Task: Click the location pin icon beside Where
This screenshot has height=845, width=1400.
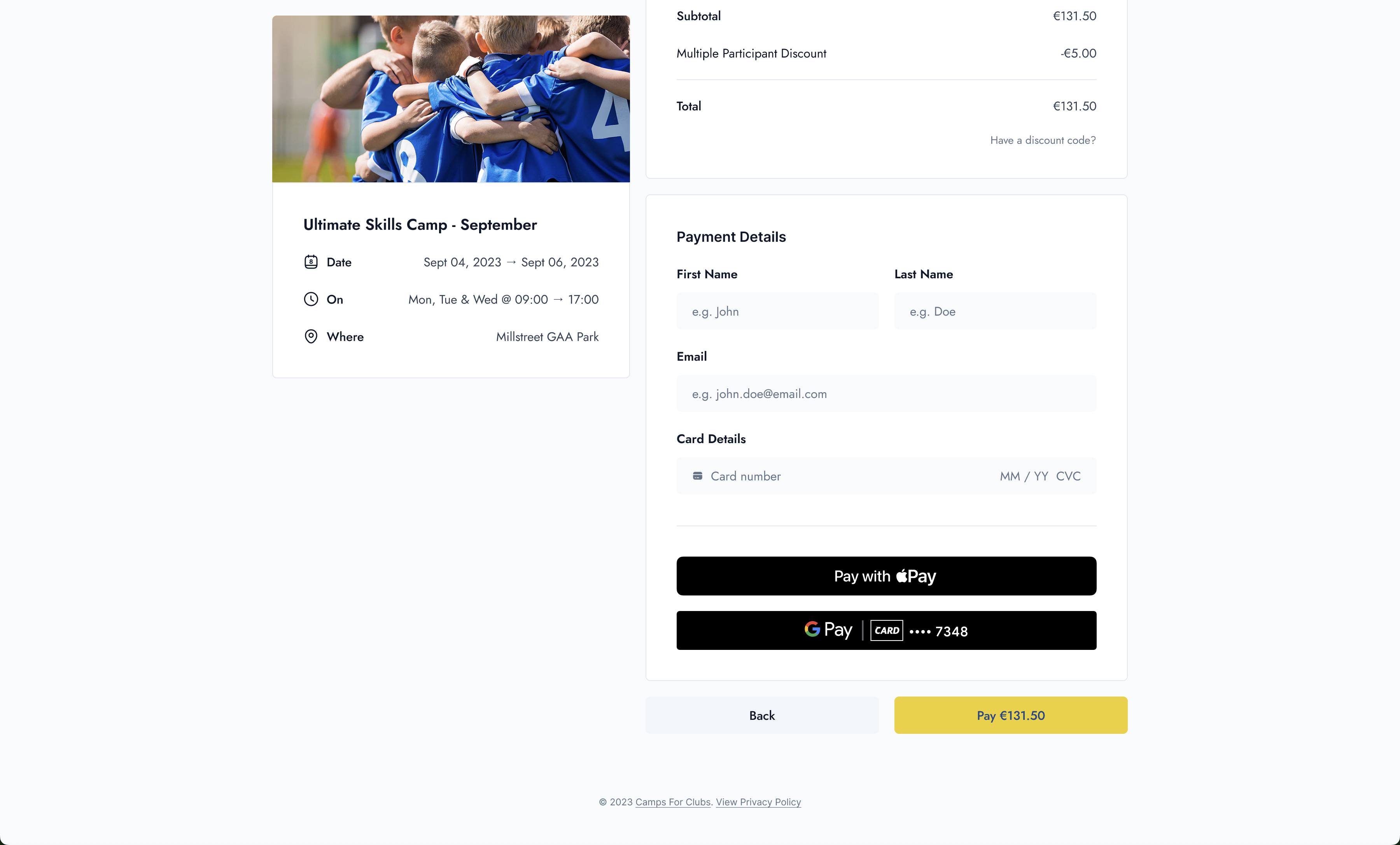Action: tap(311, 337)
